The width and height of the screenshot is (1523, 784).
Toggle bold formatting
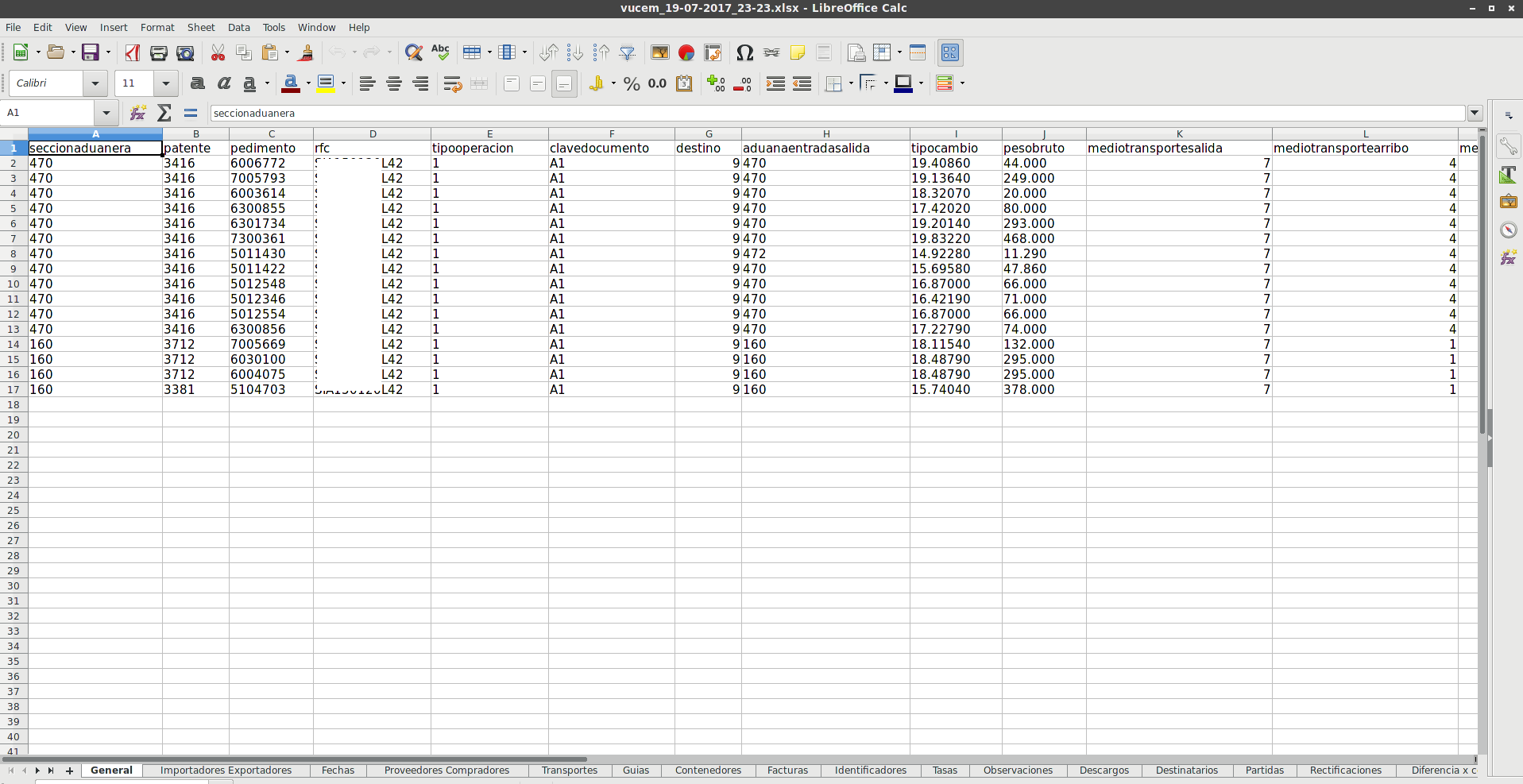tap(198, 83)
